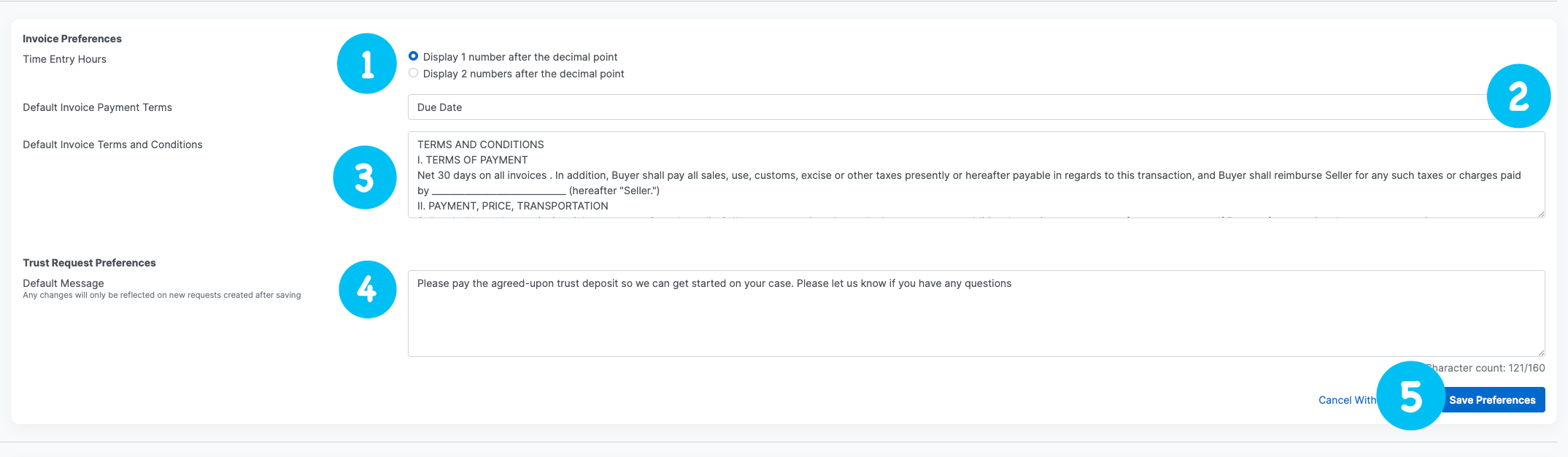Image resolution: width=1568 pixels, height=457 pixels.
Task: Click the Invoice Preferences heading
Action: click(72, 39)
